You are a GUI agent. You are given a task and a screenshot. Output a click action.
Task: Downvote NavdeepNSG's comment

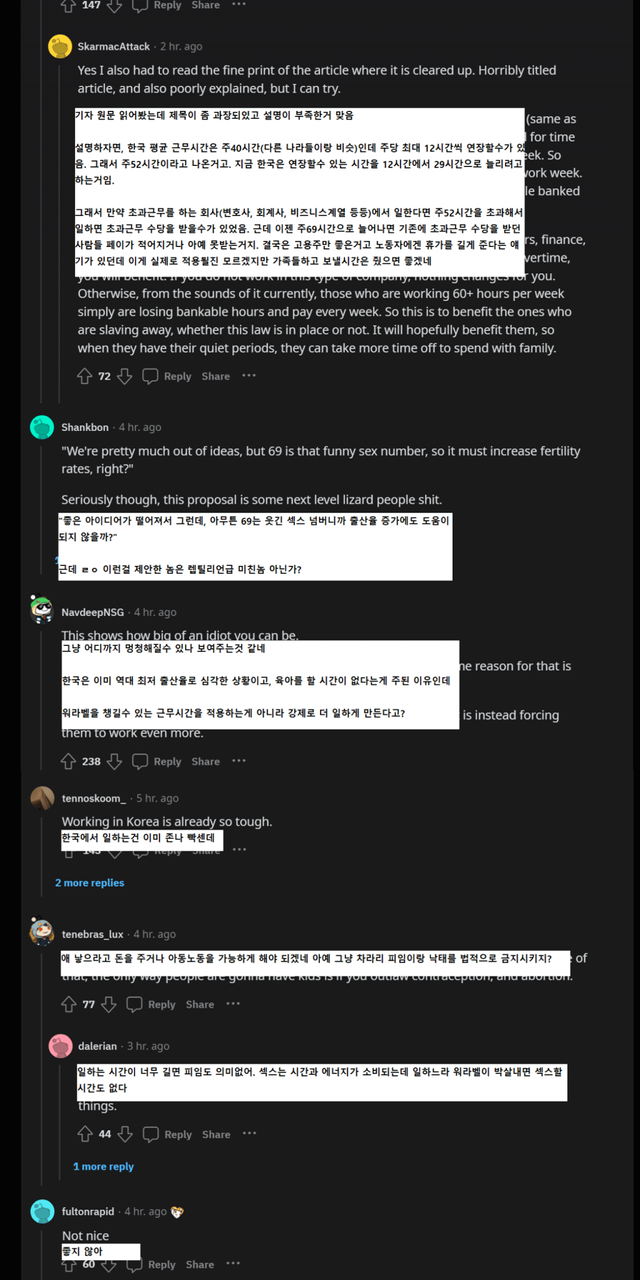[x=115, y=761]
